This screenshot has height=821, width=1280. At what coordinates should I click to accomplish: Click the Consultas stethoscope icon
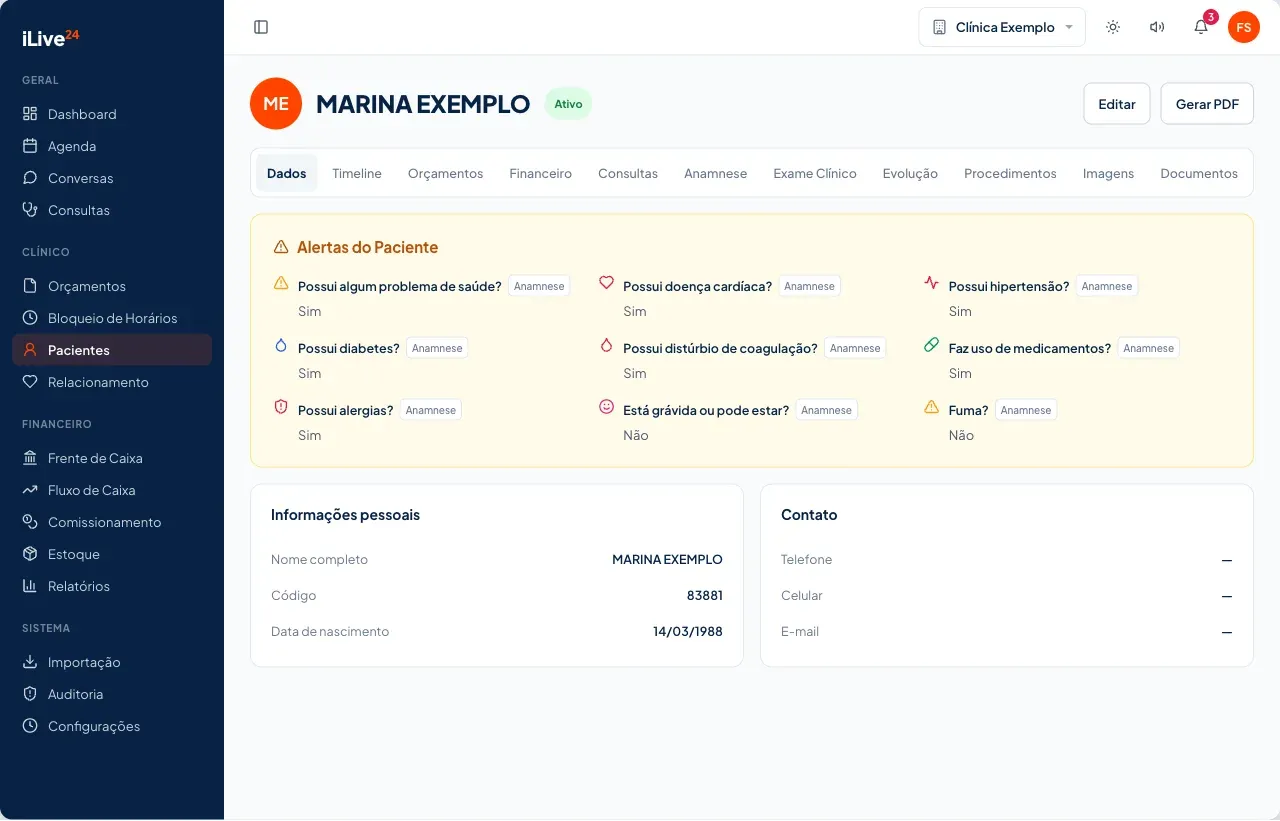(30, 210)
